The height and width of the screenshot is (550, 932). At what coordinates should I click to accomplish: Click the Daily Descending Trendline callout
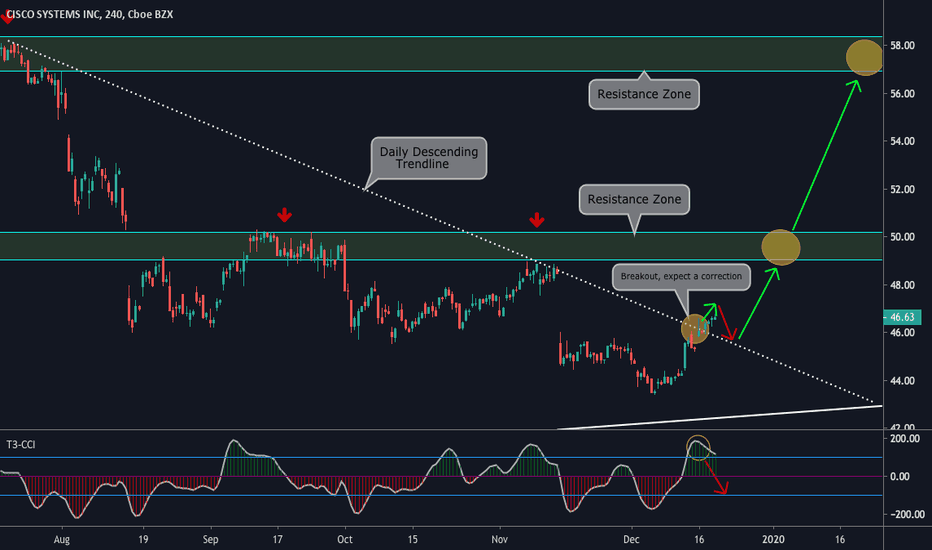[429, 158]
